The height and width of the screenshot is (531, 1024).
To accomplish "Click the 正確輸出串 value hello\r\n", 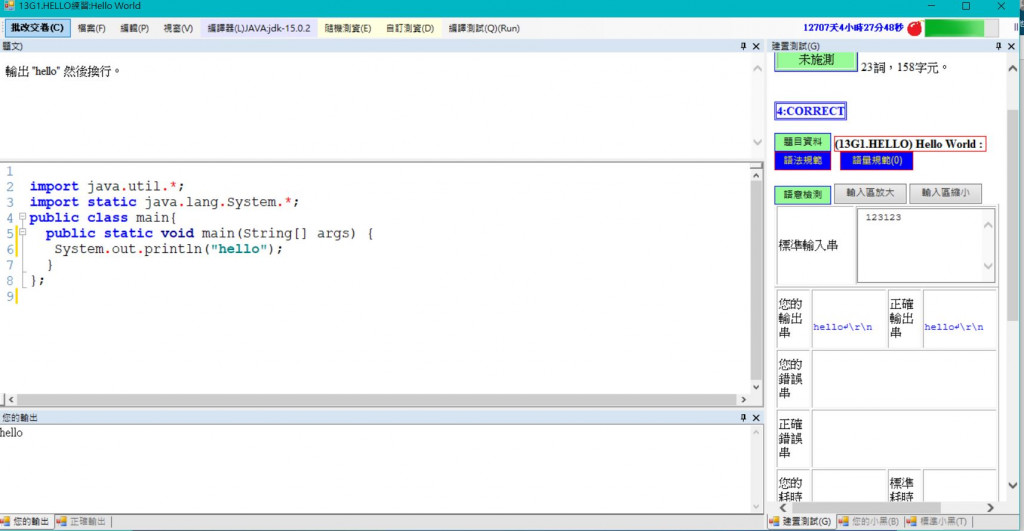I will point(953,327).
